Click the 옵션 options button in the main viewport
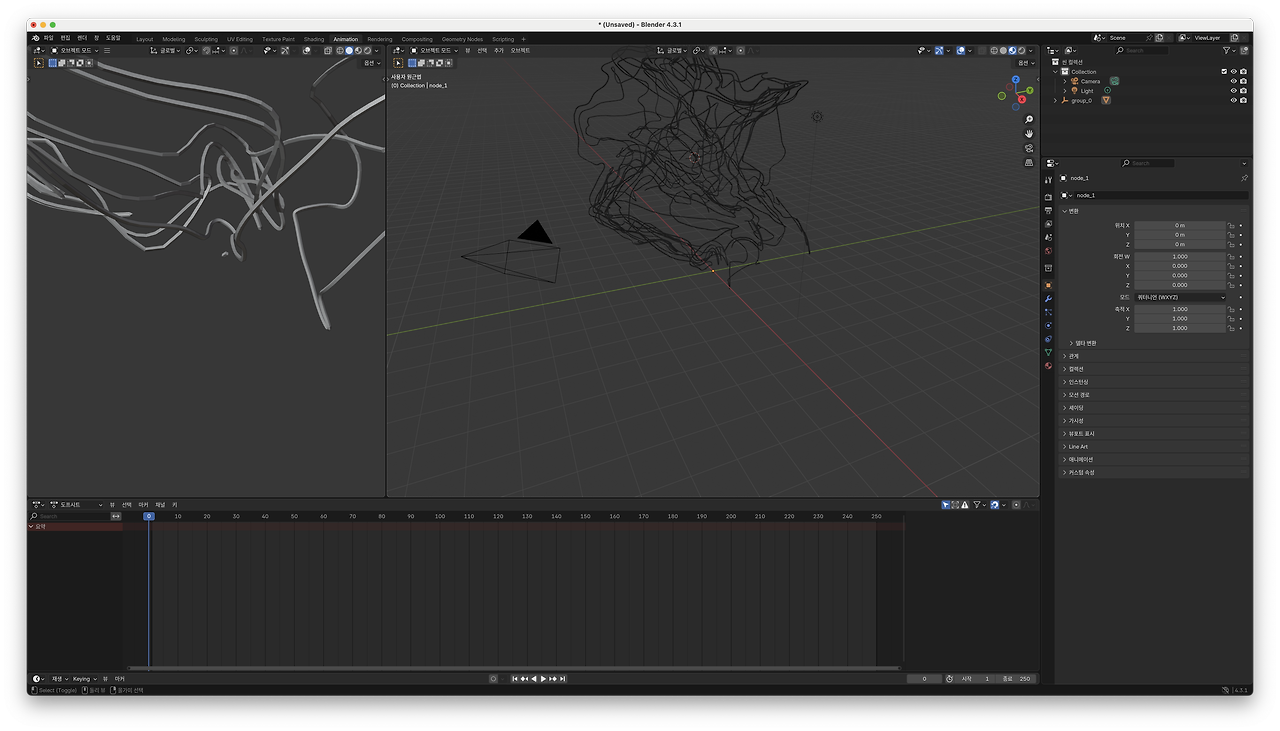Image resolution: width=1280 pixels, height=731 pixels. click(x=1023, y=63)
